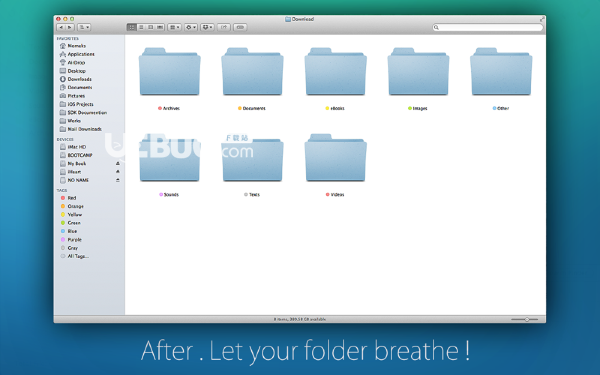Open AirDrop in the sidebar

[x=72, y=63]
